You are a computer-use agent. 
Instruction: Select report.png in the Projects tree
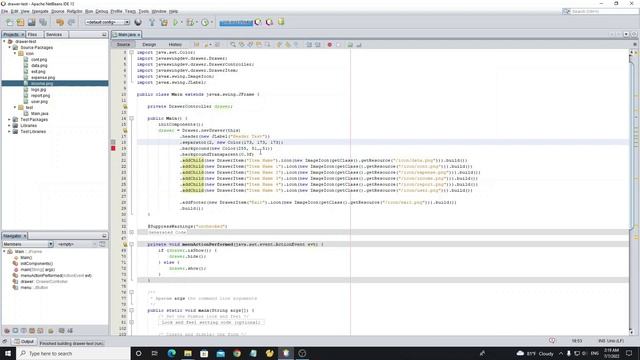[x=40, y=96]
